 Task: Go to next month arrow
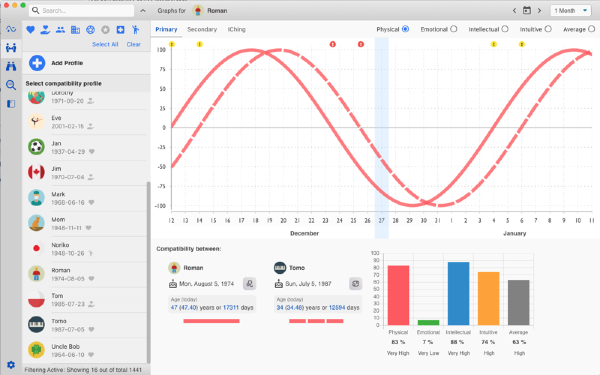(540, 10)
